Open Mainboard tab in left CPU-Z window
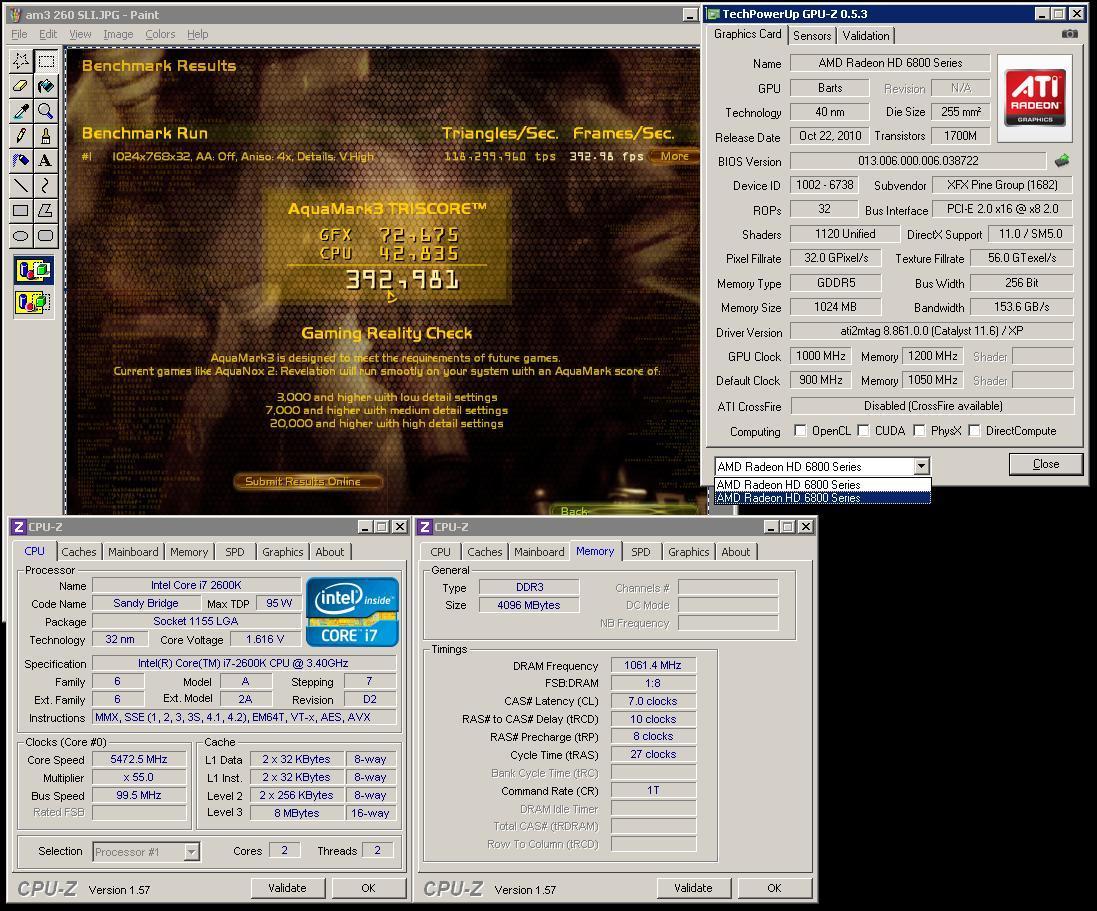This screenshot has width=1097, height=911. (133, 552)
